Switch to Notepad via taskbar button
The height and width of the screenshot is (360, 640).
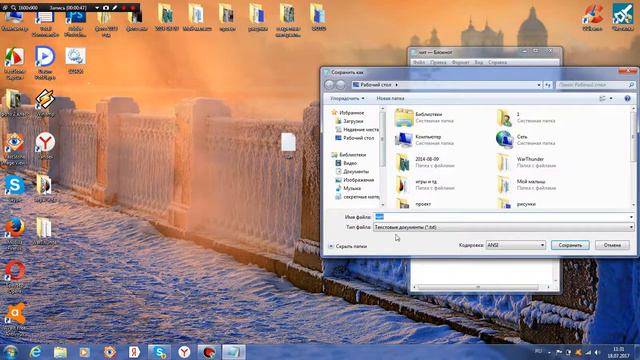(x=234, y=352)
